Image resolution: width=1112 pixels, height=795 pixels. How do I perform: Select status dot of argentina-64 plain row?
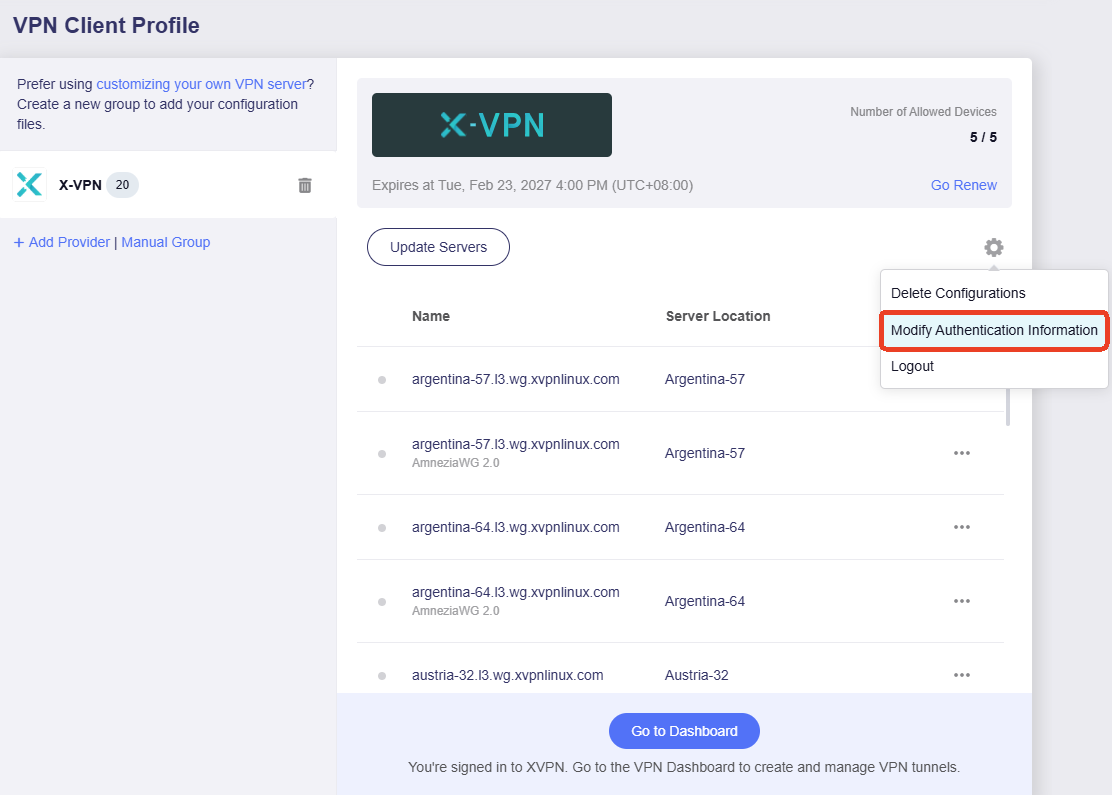382,528
